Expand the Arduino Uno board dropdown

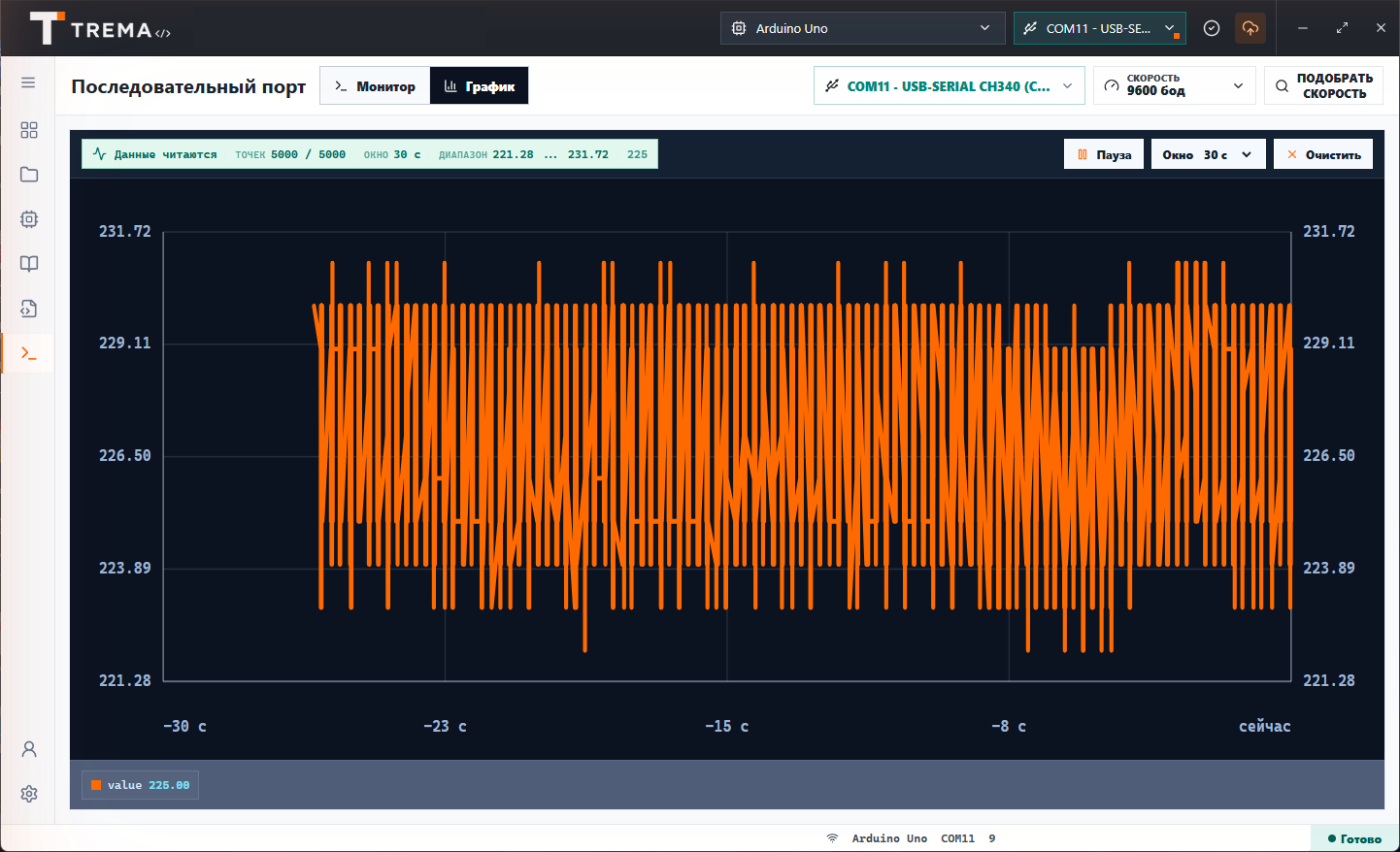tap(862, 28)
